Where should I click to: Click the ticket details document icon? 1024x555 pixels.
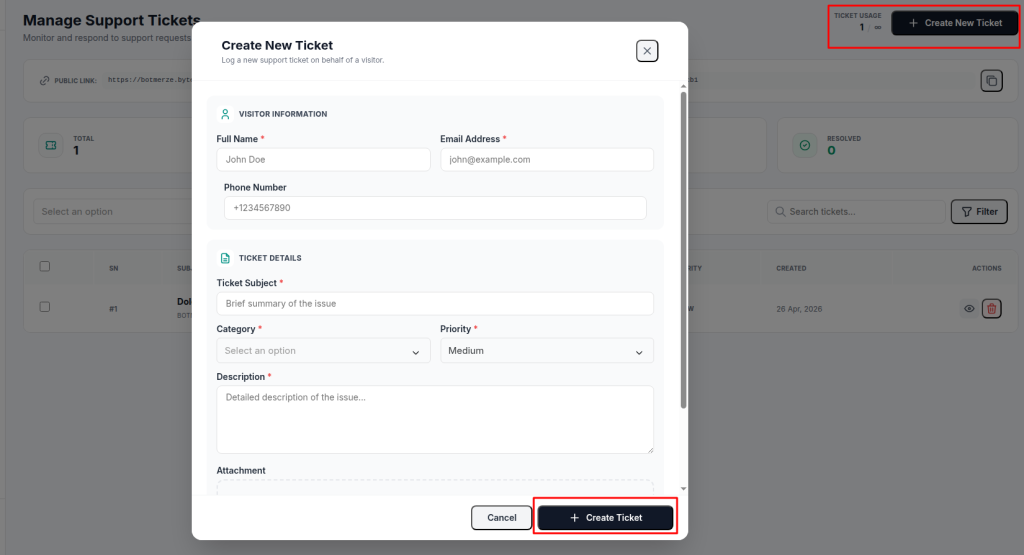(x=225, y=258)
